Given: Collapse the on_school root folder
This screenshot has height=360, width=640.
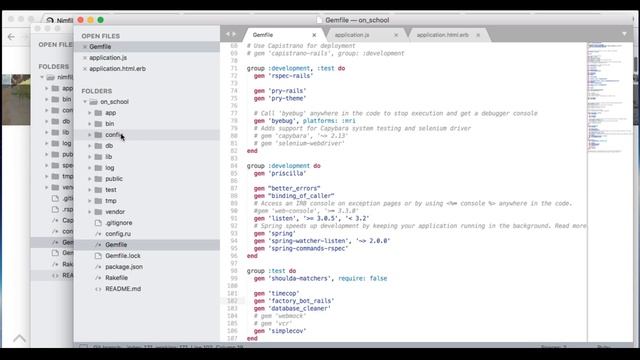Looking at the screenshot, I should click(x=85, y=102).
